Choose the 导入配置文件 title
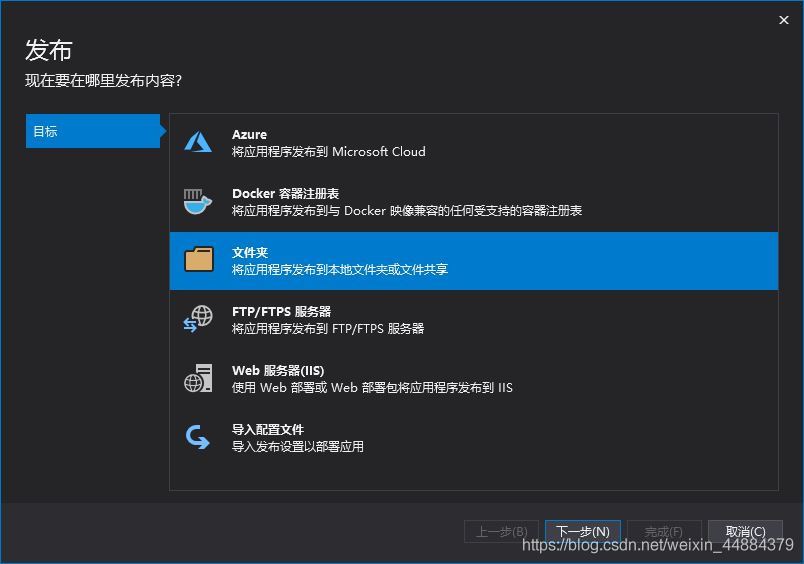 268,429
